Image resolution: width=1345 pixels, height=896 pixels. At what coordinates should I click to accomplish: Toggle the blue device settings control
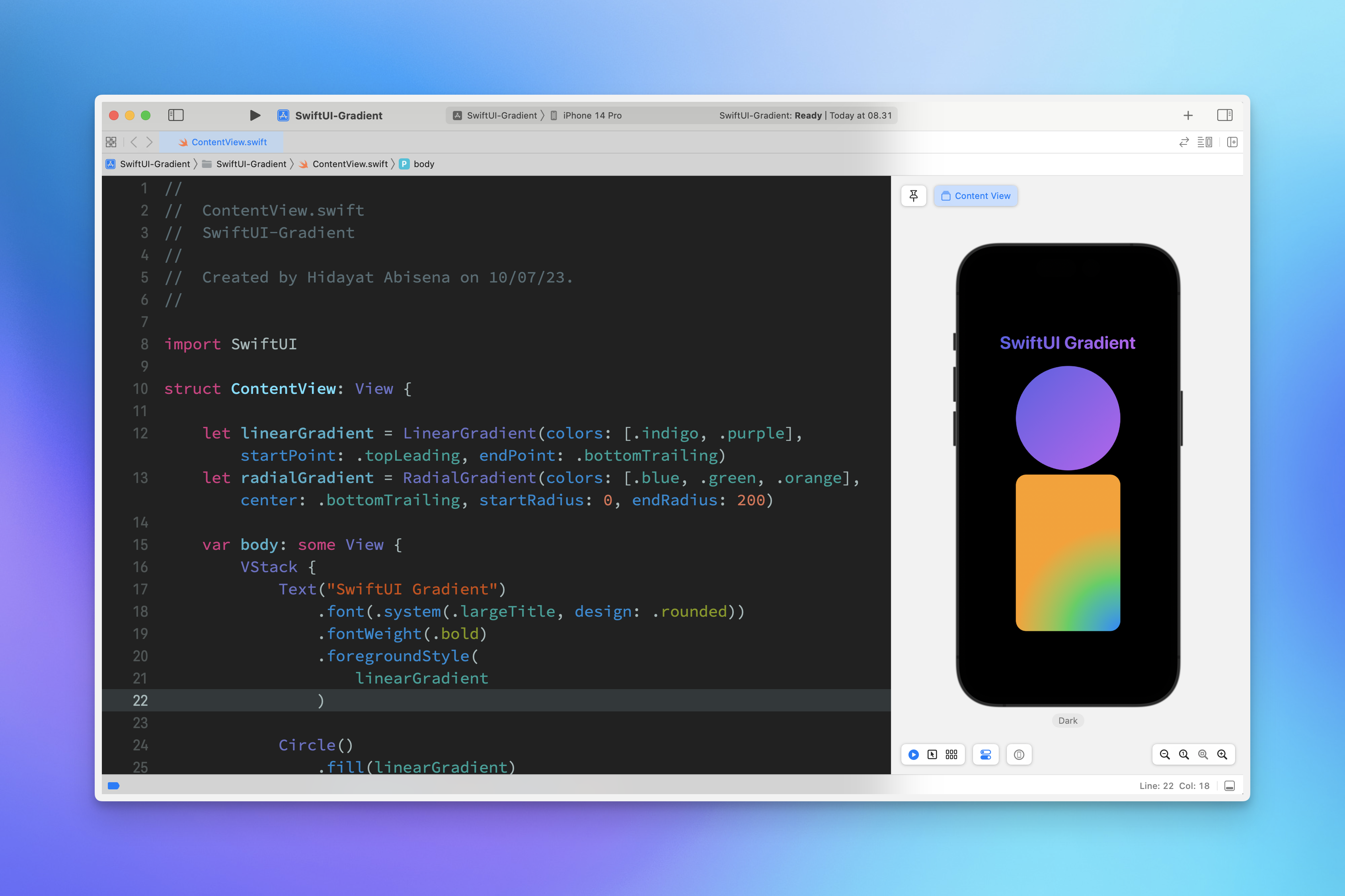coord(986,754)
